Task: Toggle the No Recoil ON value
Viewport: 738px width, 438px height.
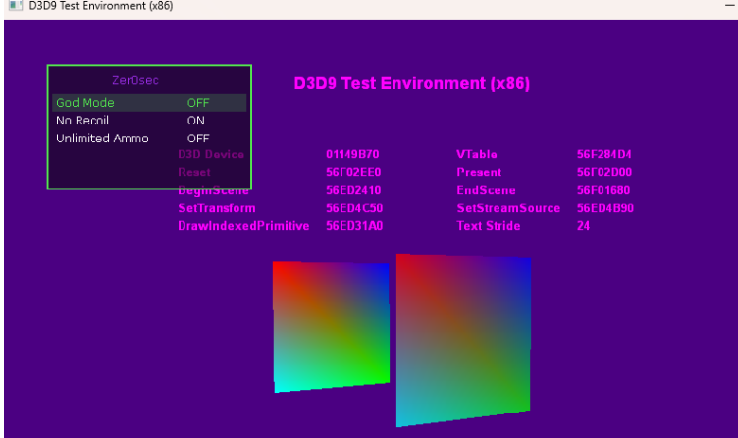Action: tap(196, 120)
